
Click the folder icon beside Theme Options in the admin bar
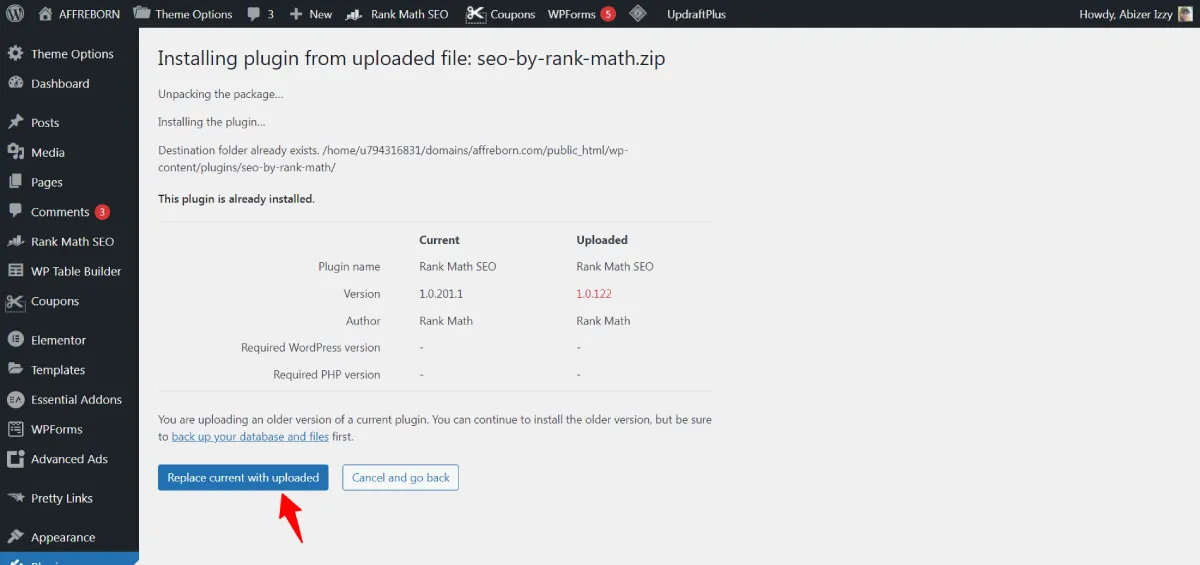point(141,14)
